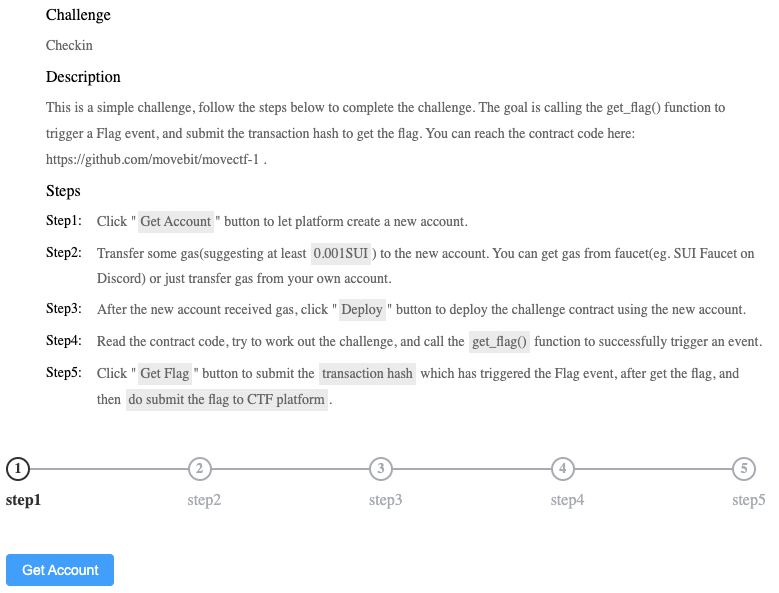The image size is (779, 593).
Task: Click the highlighted "Get Flag" text in Step5
Action: click(165, 374)
